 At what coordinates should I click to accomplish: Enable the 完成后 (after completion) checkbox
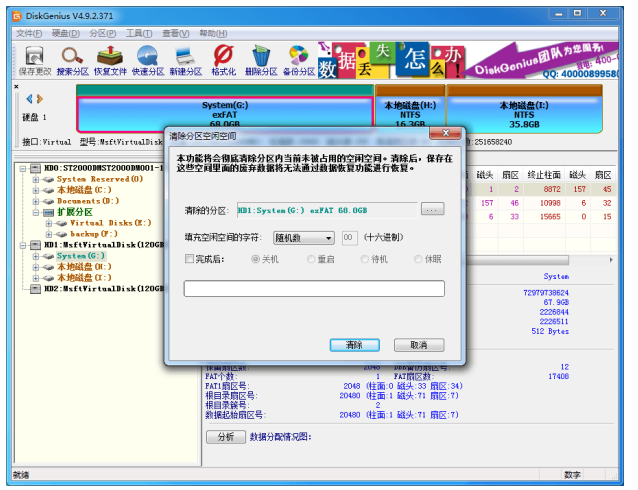coord(189,259)
